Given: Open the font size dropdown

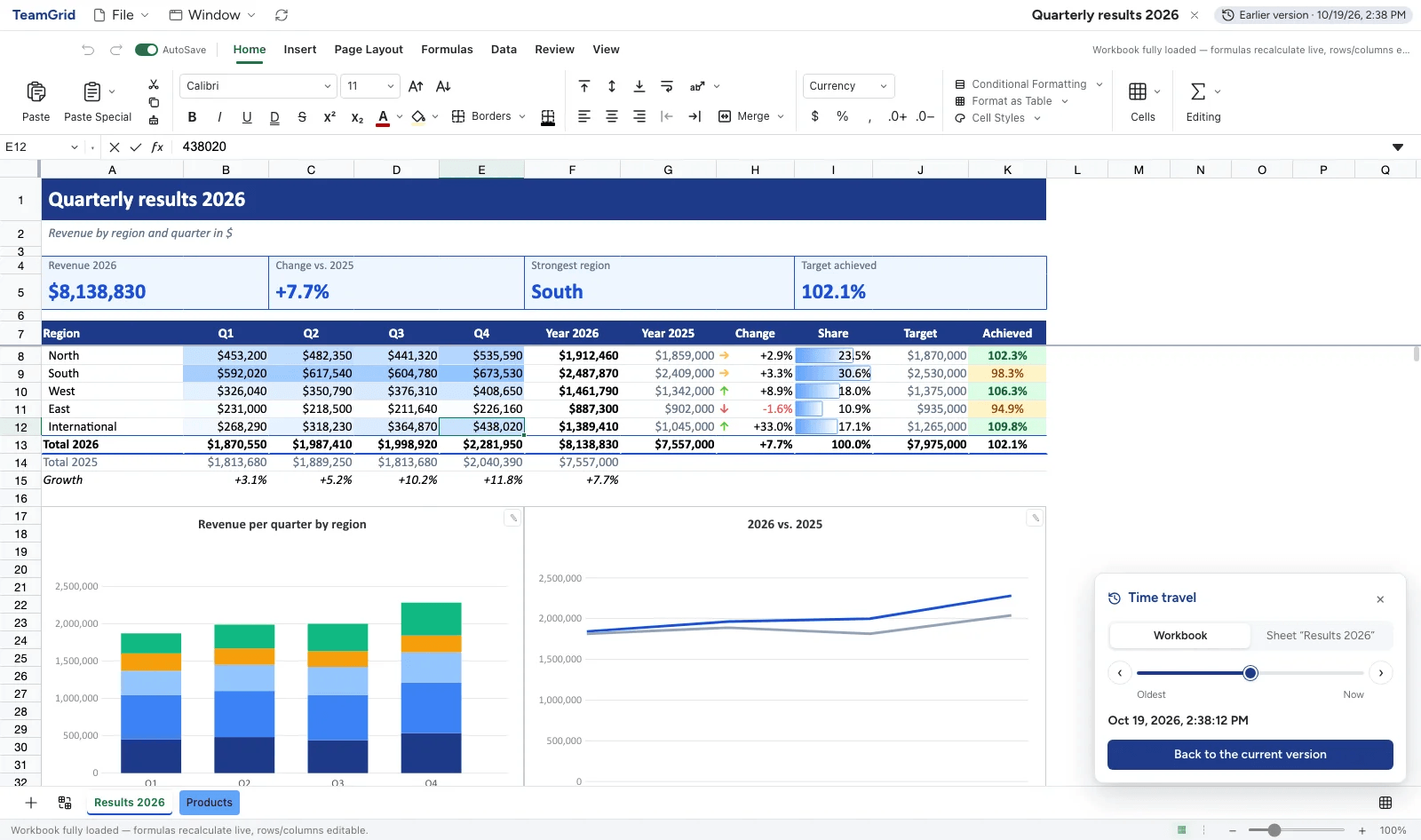Looking at the screenshot, I should tap(370, 86).
